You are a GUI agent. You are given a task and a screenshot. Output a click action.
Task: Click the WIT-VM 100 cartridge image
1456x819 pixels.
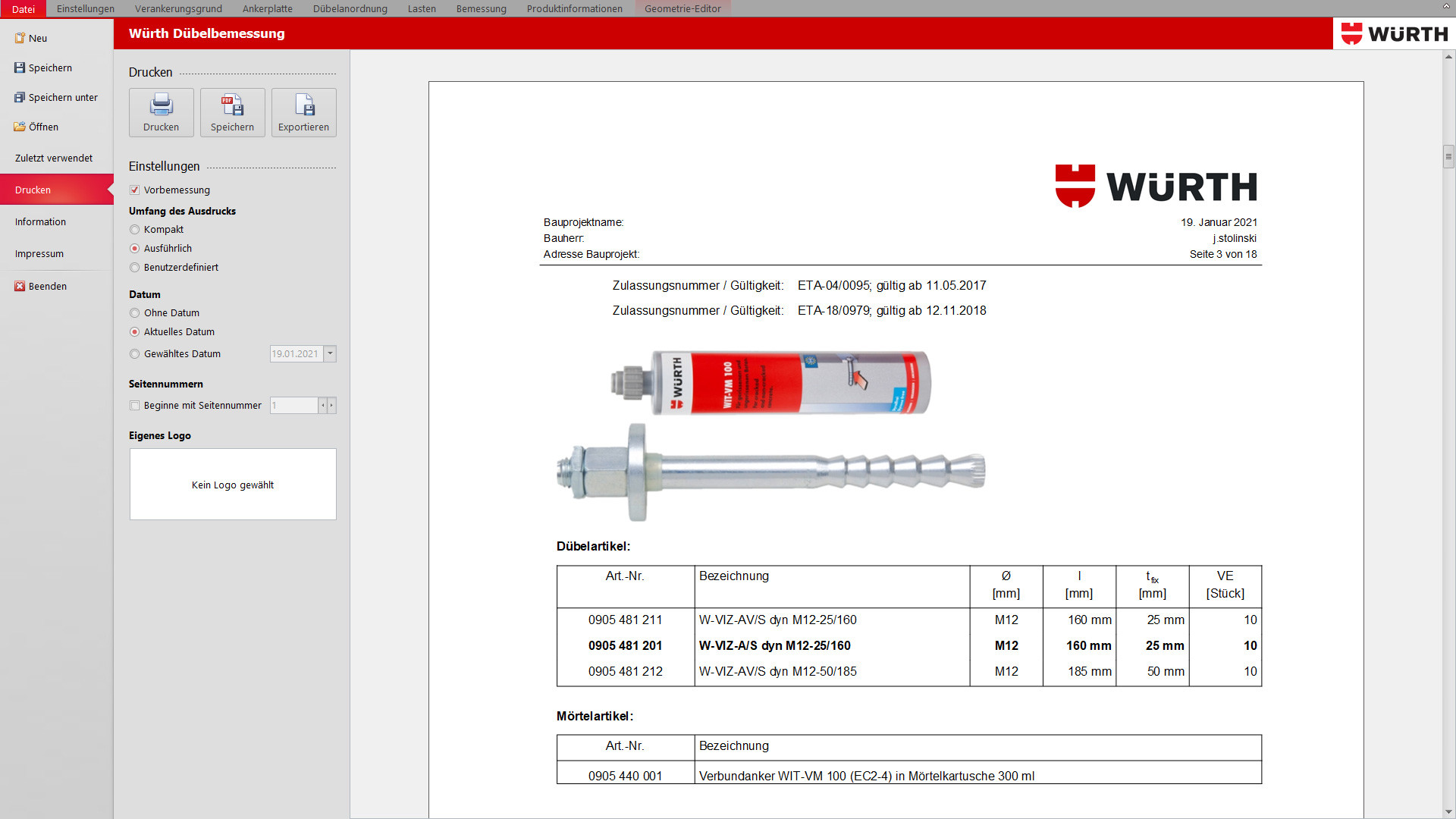[771, 382]
